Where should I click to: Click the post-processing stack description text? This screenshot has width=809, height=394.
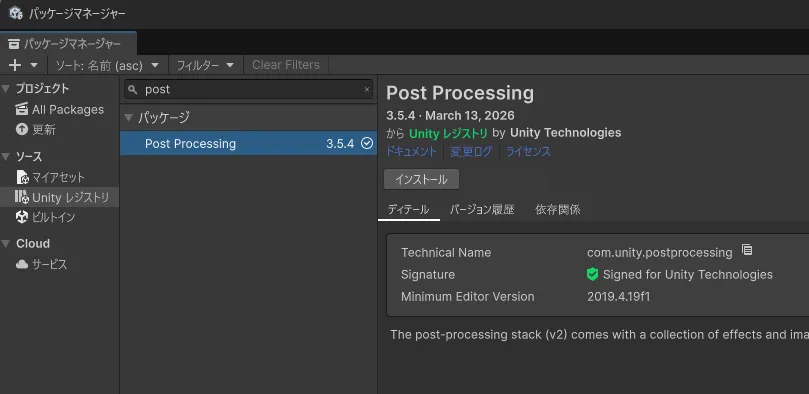point(600,335)
